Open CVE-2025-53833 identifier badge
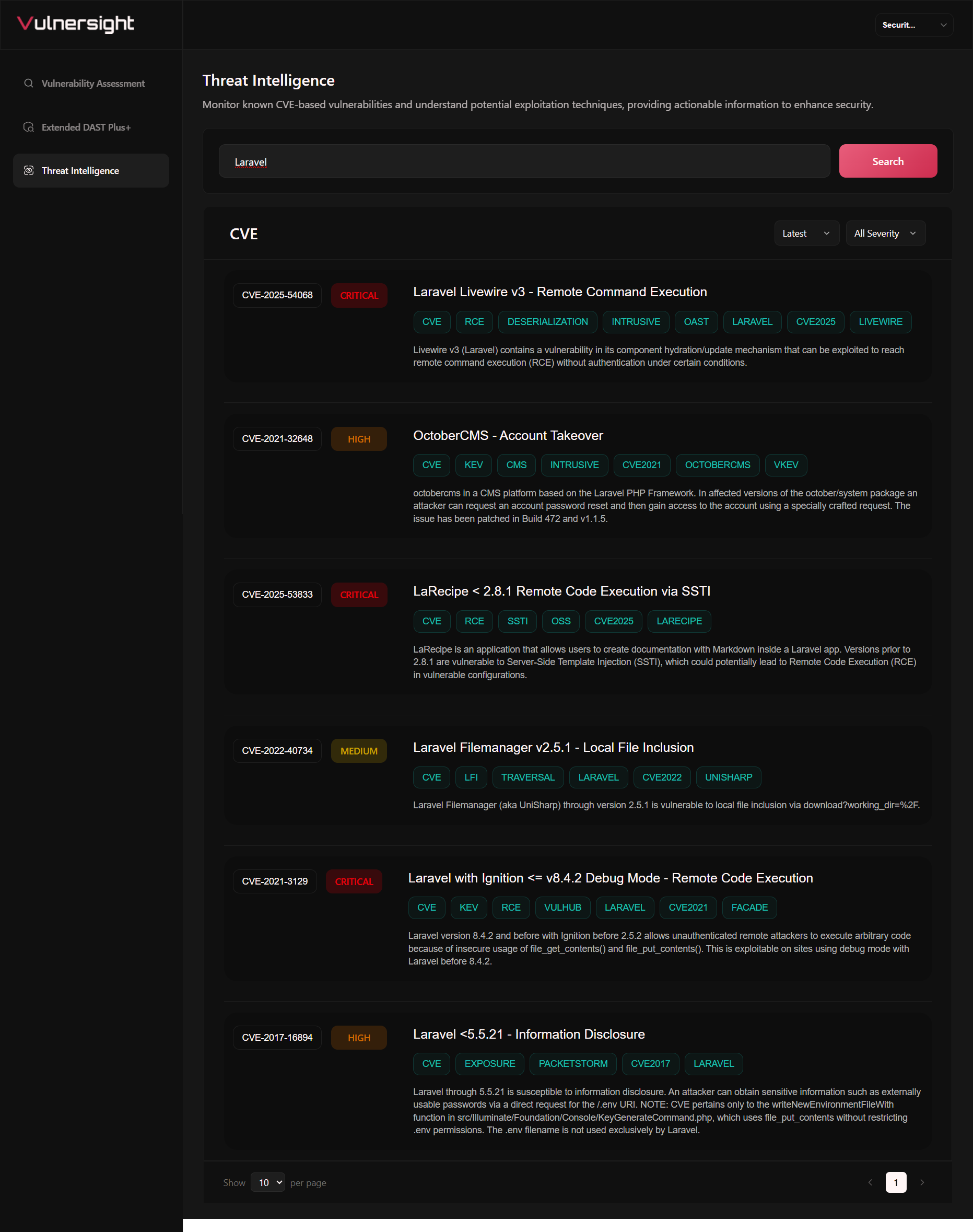This screenshot has height=1232, width=973. (x=277, y=595)
